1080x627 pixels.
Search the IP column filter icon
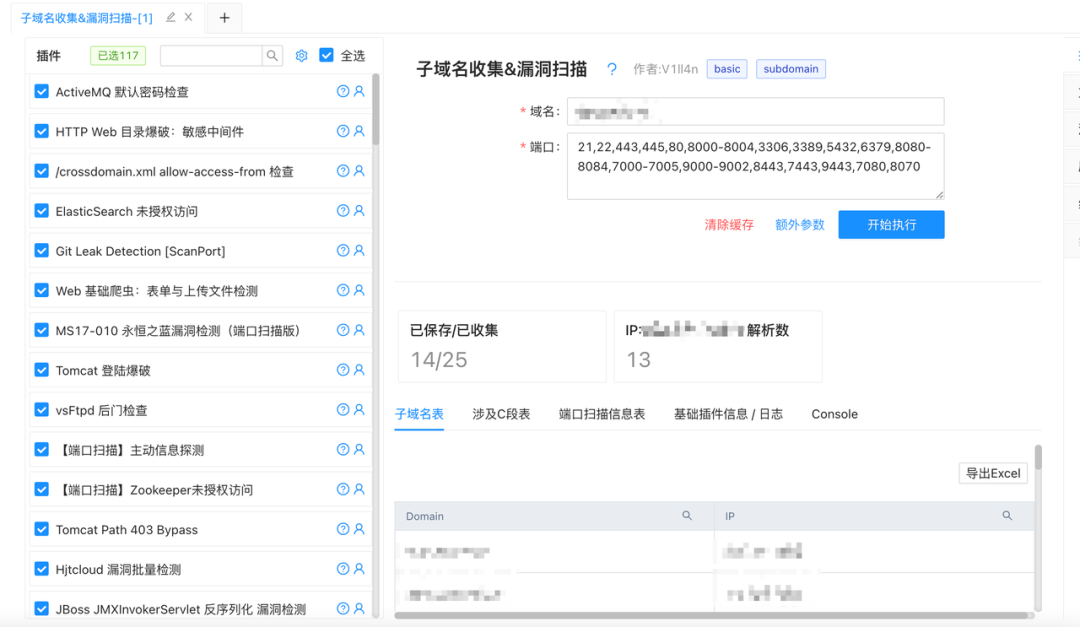tap(1007, 515)
